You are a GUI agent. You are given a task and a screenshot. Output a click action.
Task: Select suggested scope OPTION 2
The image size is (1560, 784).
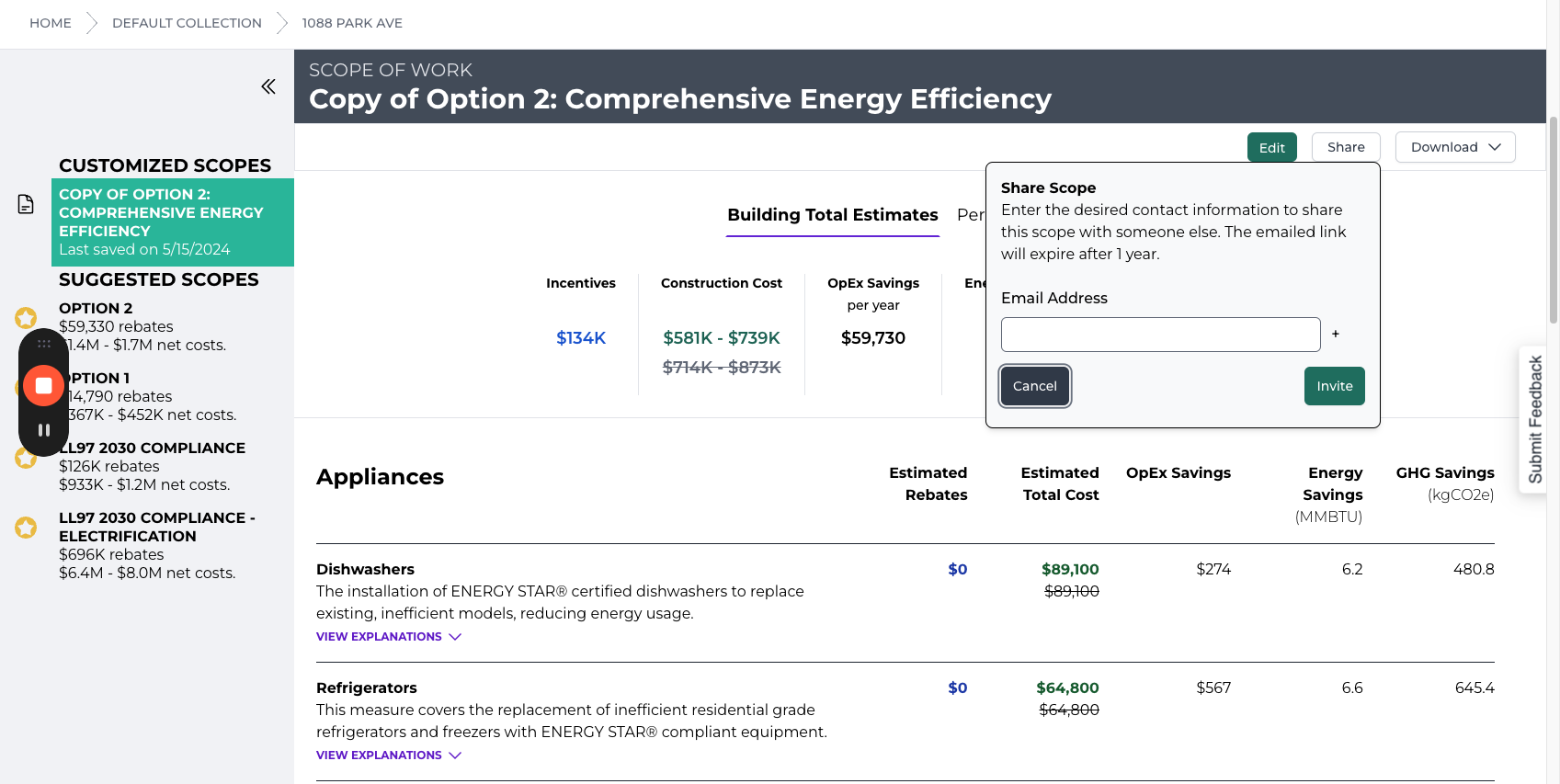tap(142, 326)
